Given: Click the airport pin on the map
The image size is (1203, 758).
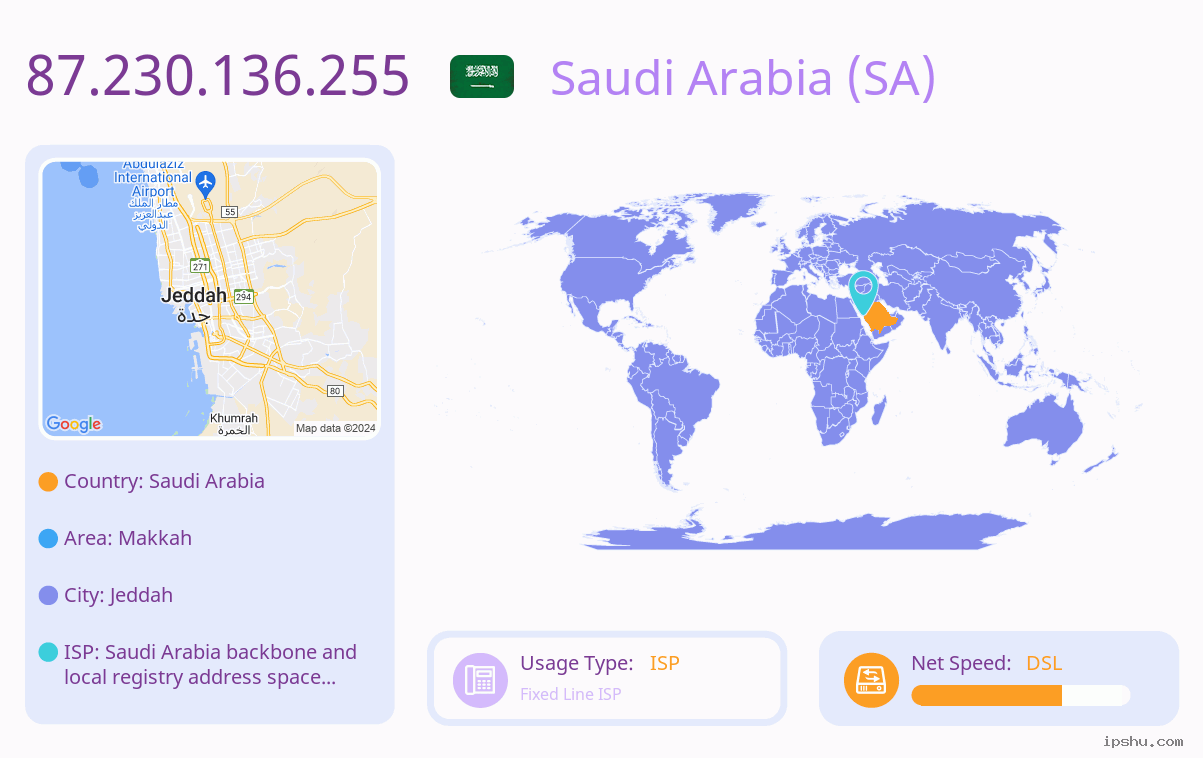Looking at the screenshot, I should [206, 183].
